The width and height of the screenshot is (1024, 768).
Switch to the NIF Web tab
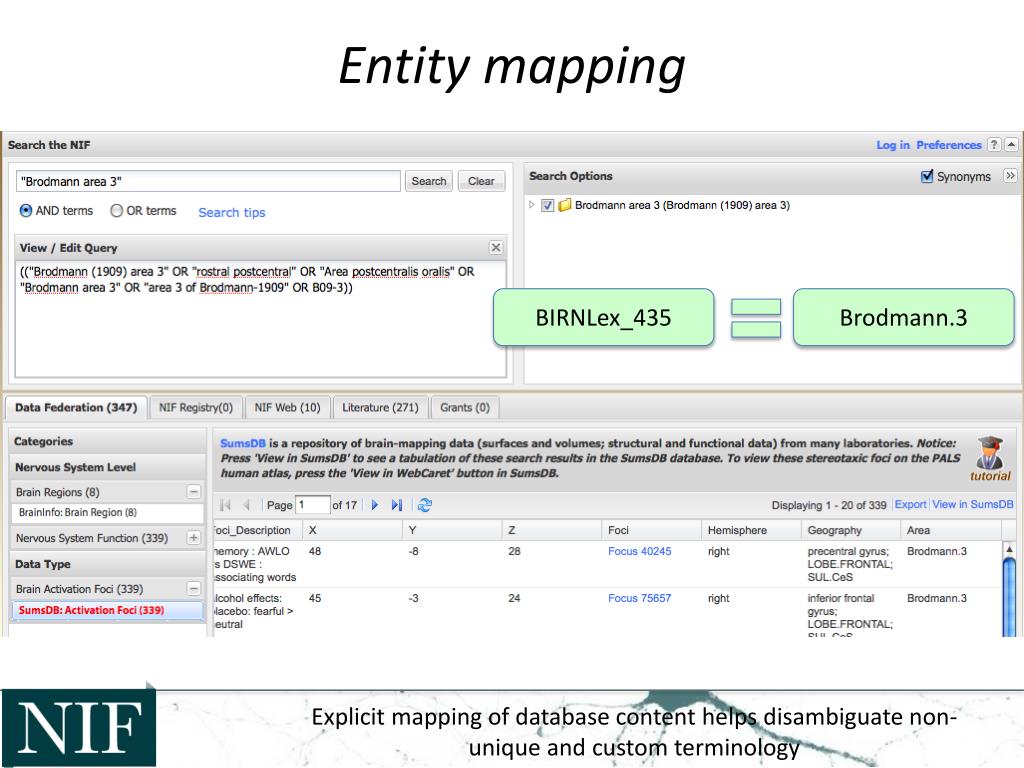(x=287, y=408)
